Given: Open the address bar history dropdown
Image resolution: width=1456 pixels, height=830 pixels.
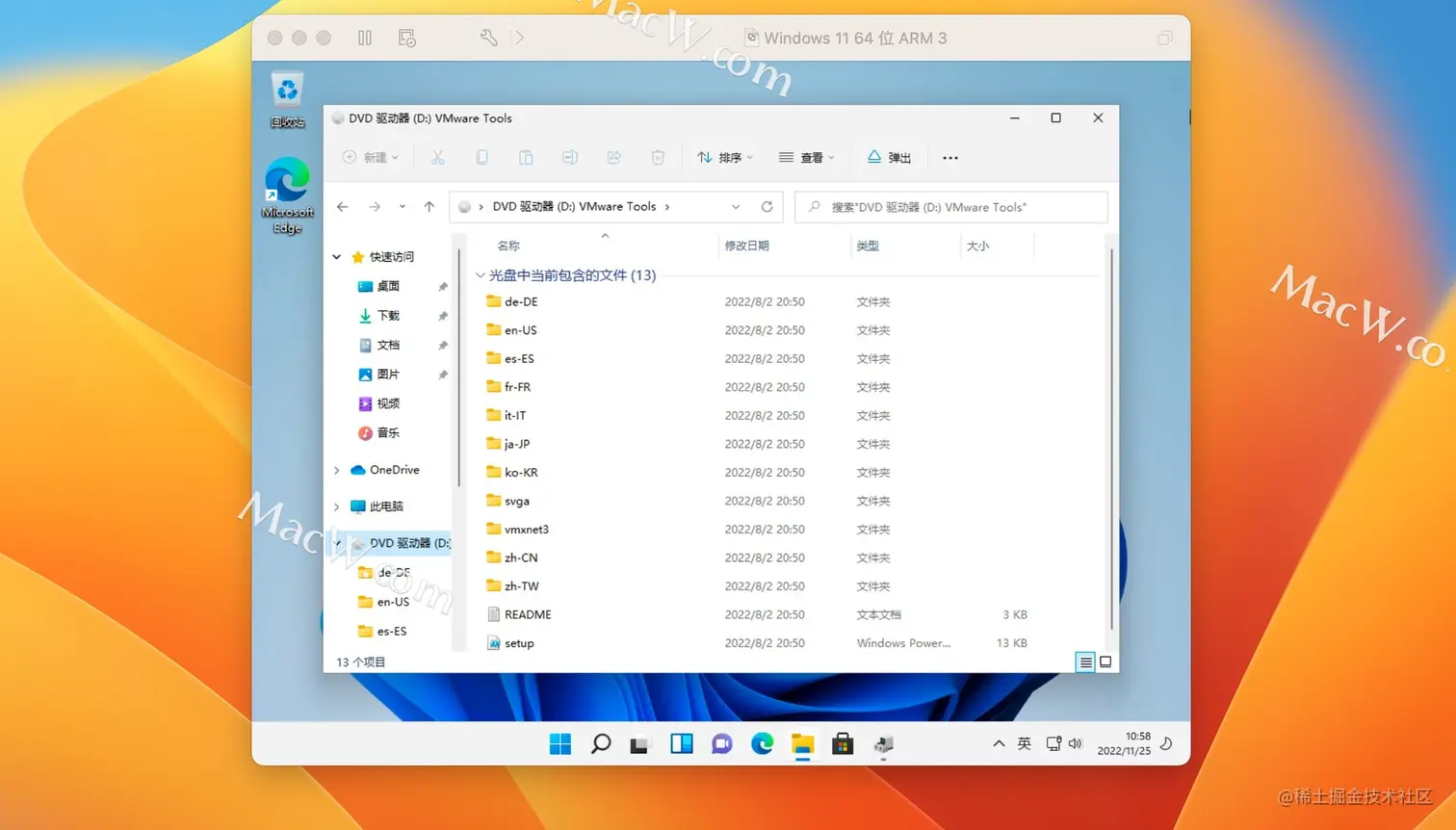Looking at the screenshot, I should 736,206.
